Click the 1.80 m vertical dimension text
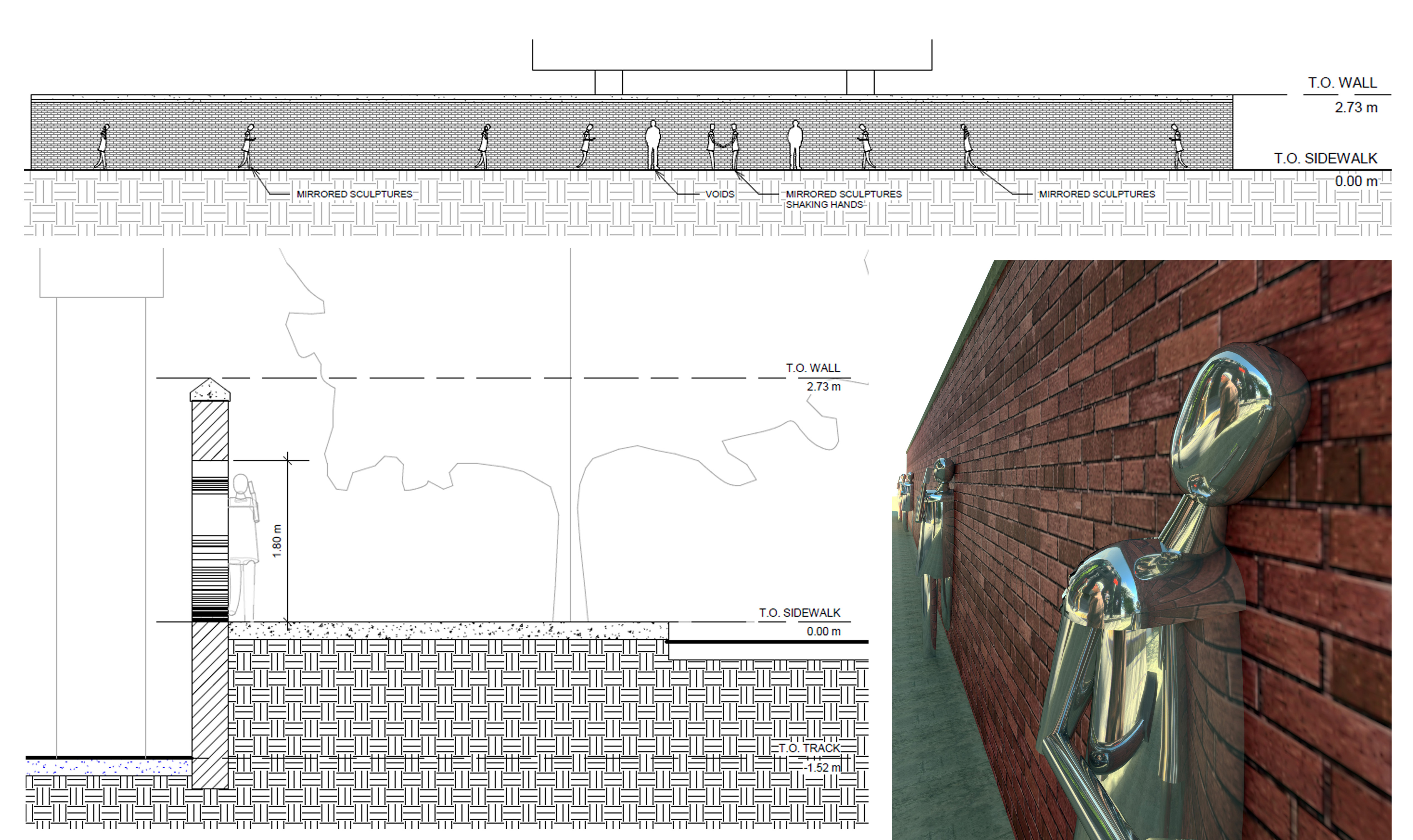The image size is (1413, 840). tap(277, 541)
